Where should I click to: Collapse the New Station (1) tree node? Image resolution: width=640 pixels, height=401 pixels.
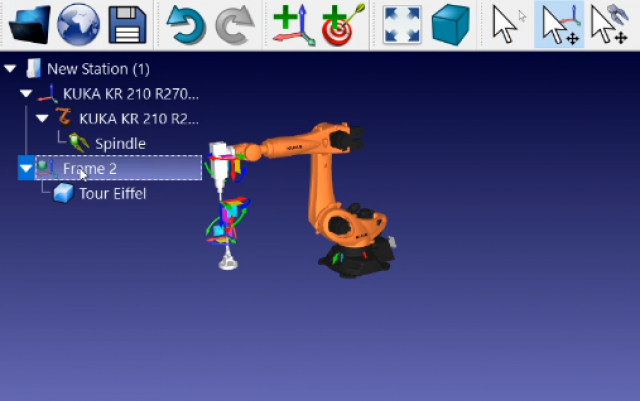coord(10,69)
